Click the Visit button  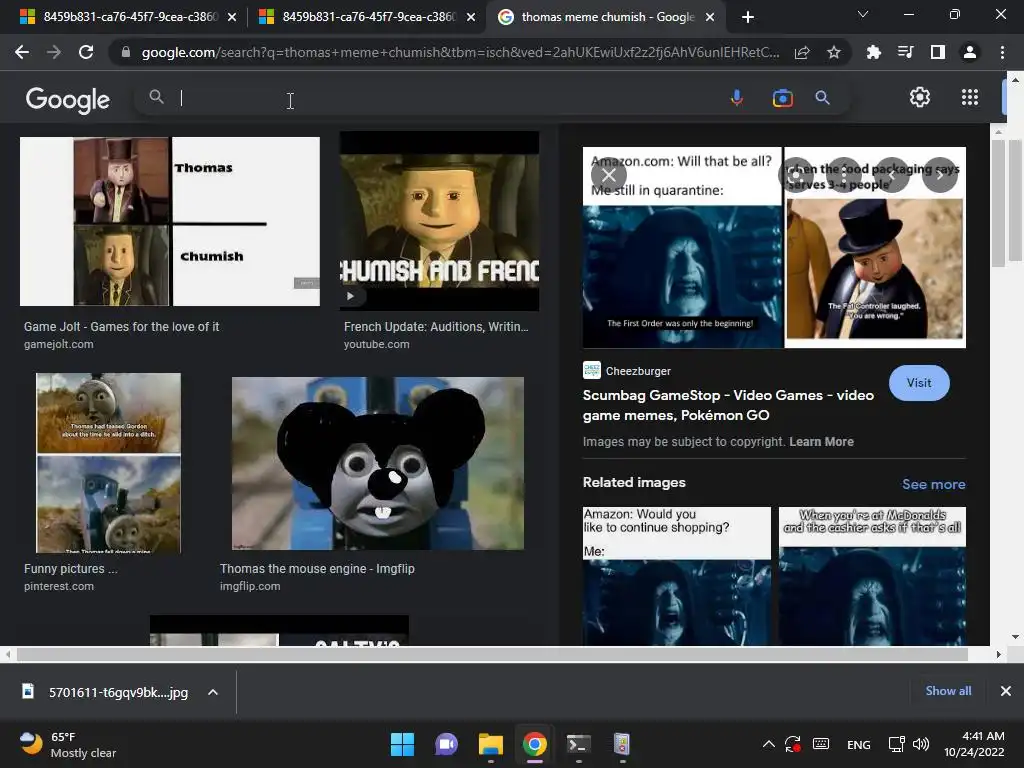(x=919, y=383)
